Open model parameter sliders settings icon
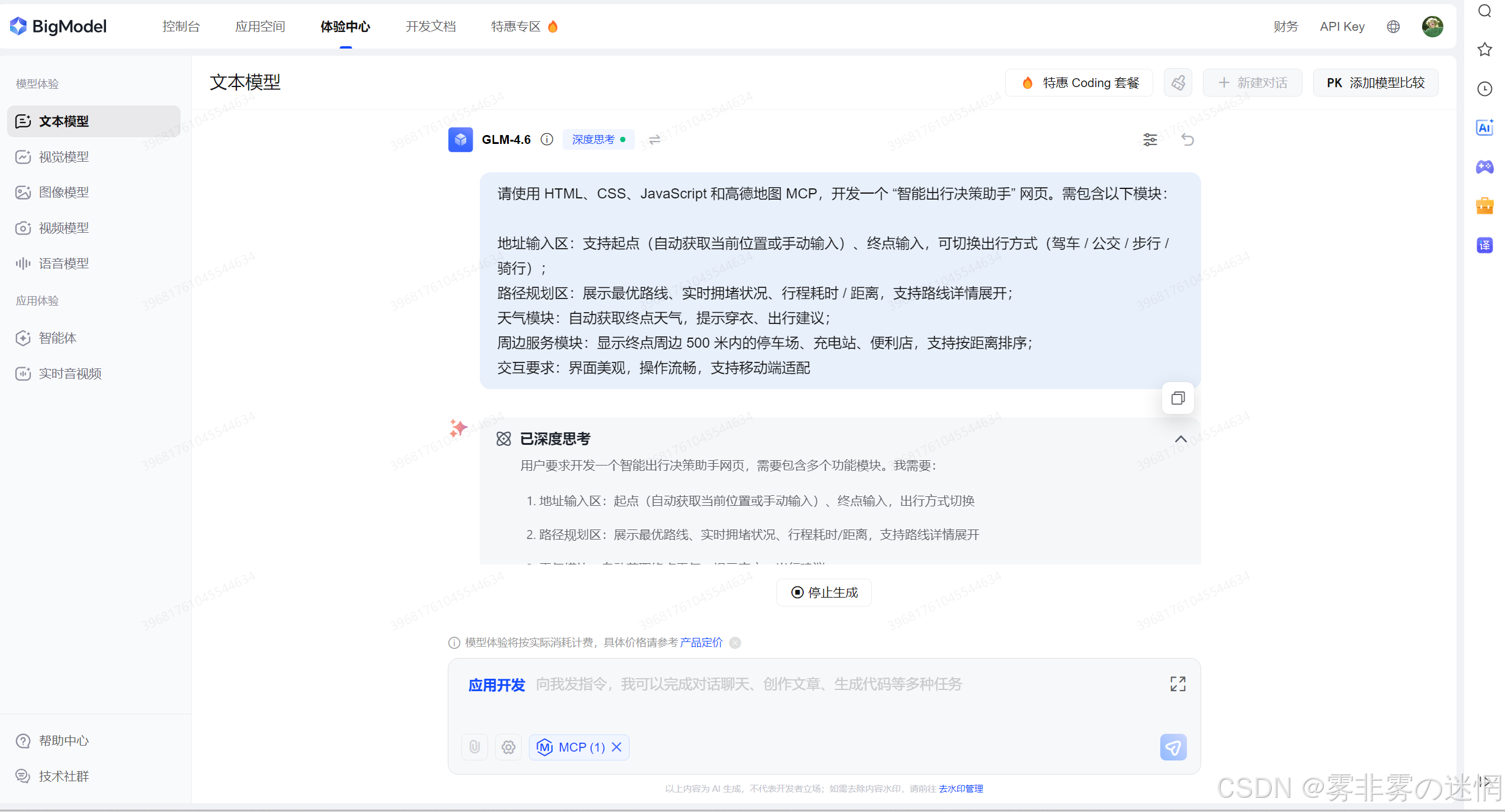Screen dimensions: 1505x812 point(1150,140)
